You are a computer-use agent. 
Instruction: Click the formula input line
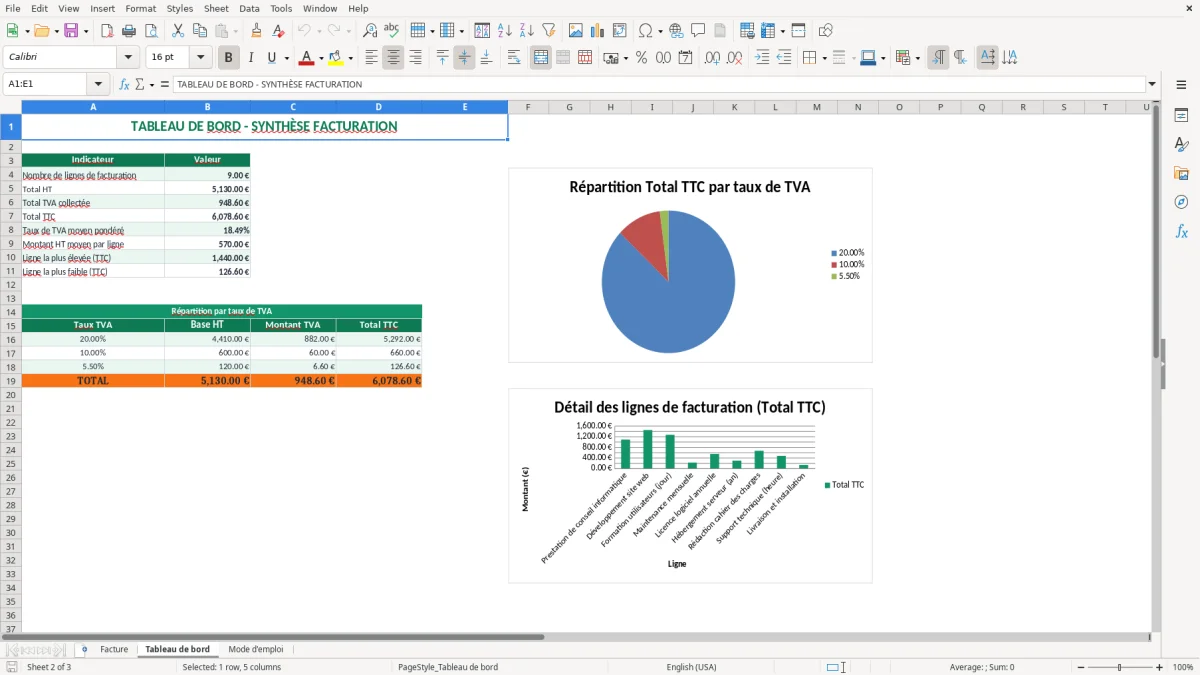(x=659, y=84)
